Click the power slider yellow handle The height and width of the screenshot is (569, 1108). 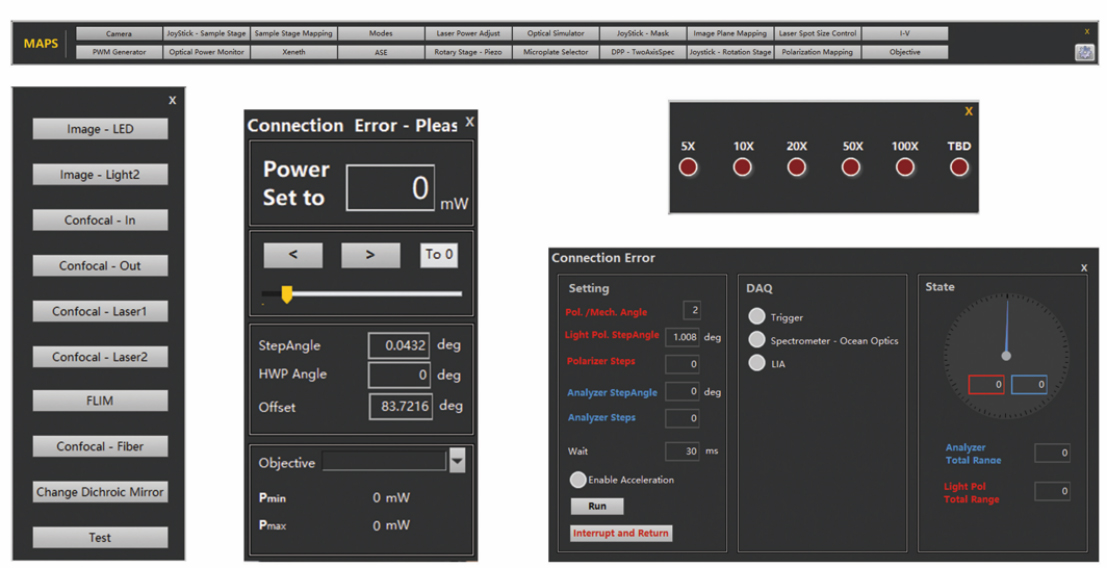286,294
